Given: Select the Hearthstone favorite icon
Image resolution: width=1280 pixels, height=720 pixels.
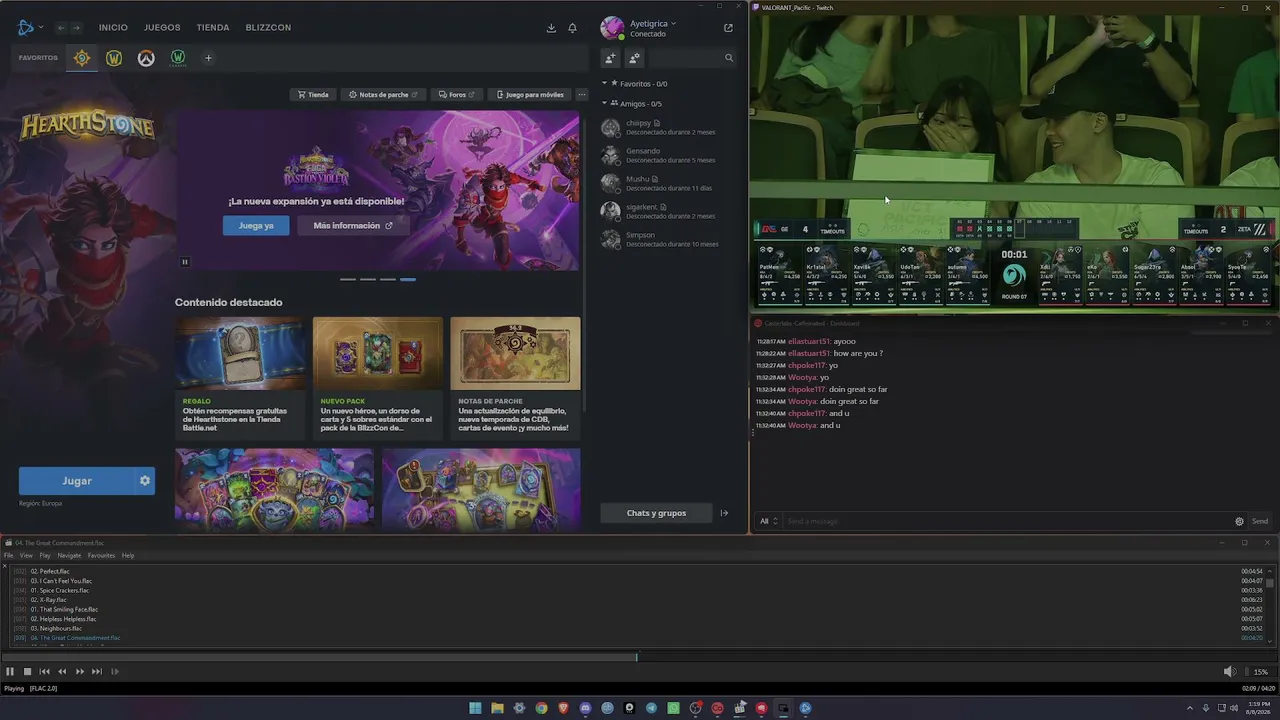Looking at the screenshot, I should (82, 58).
